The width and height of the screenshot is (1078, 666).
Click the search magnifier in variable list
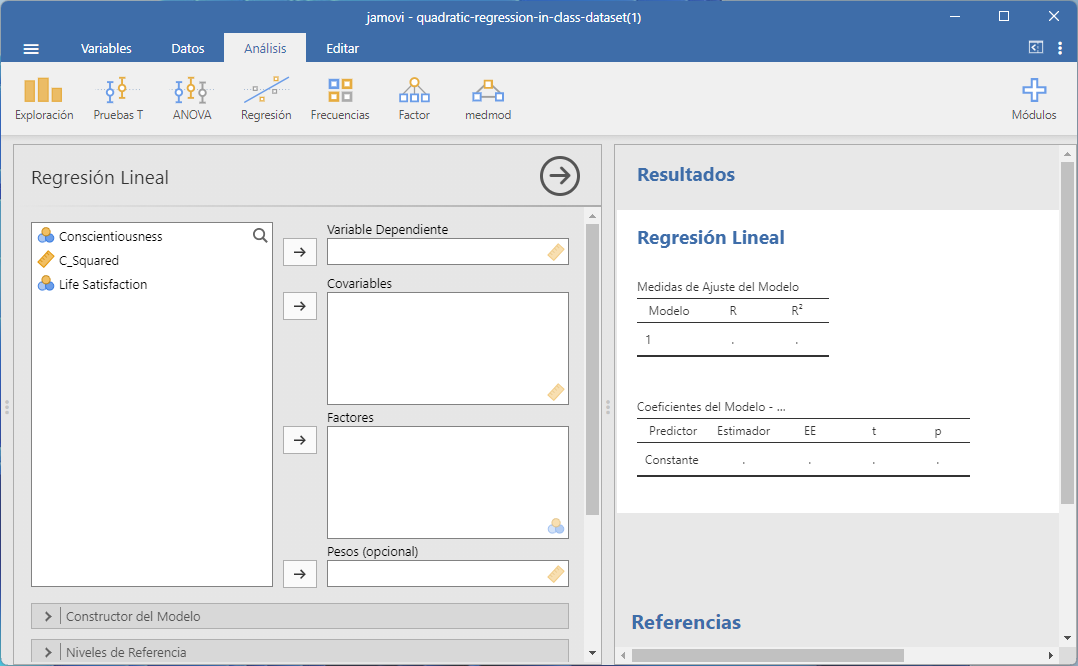pyautogui.click(x=260, y=236)
